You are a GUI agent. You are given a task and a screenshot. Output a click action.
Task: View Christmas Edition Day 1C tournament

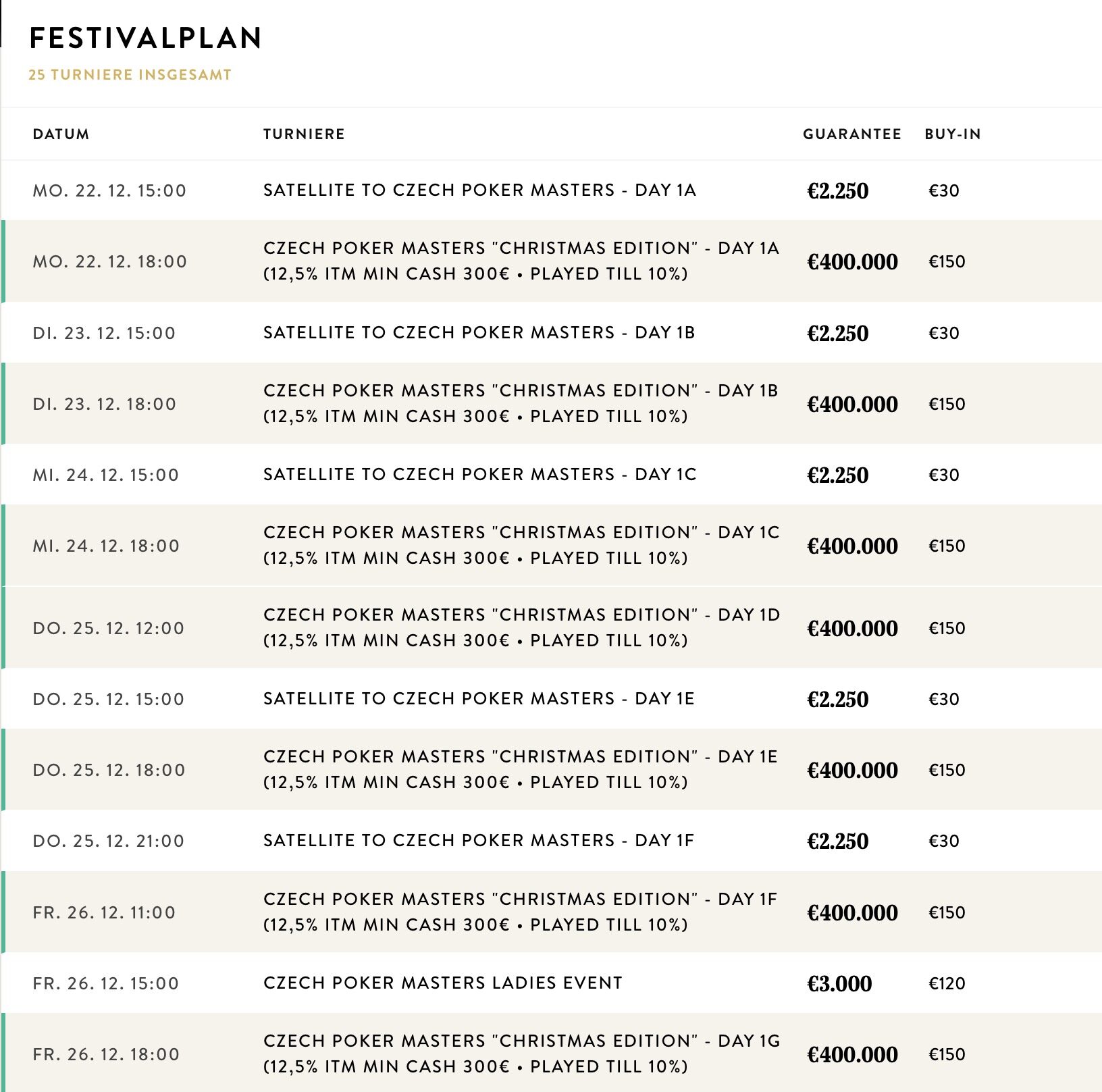[x=521, y=546]
